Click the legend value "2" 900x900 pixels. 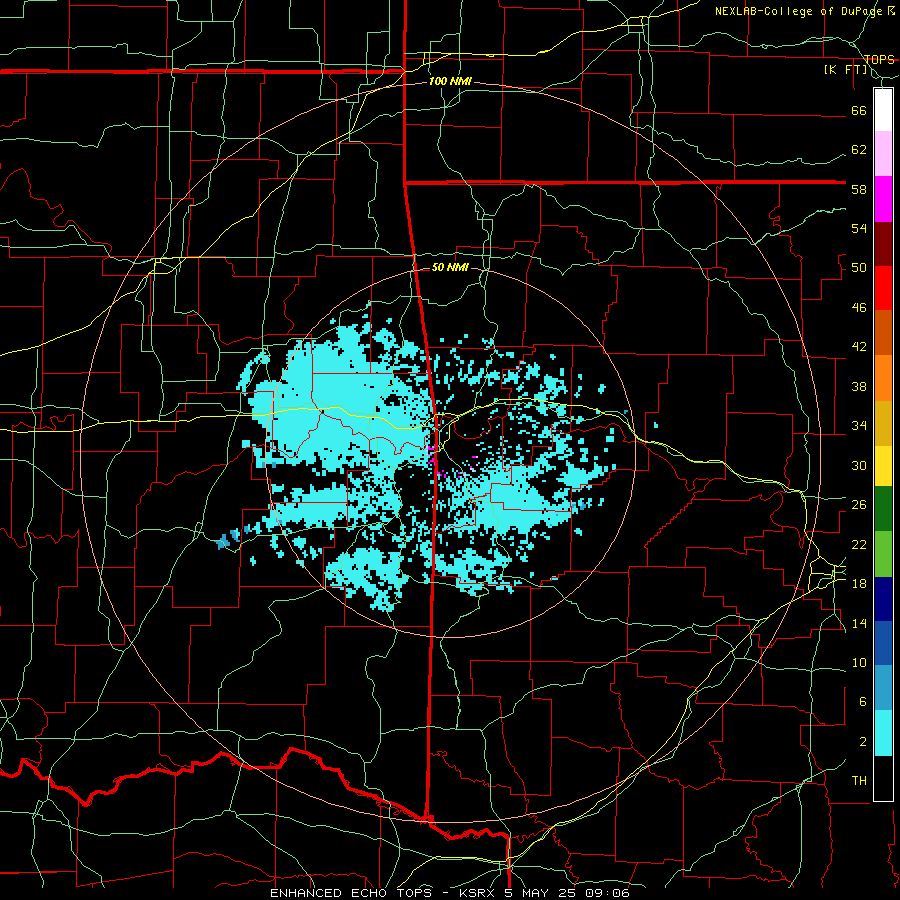point(863,741)
